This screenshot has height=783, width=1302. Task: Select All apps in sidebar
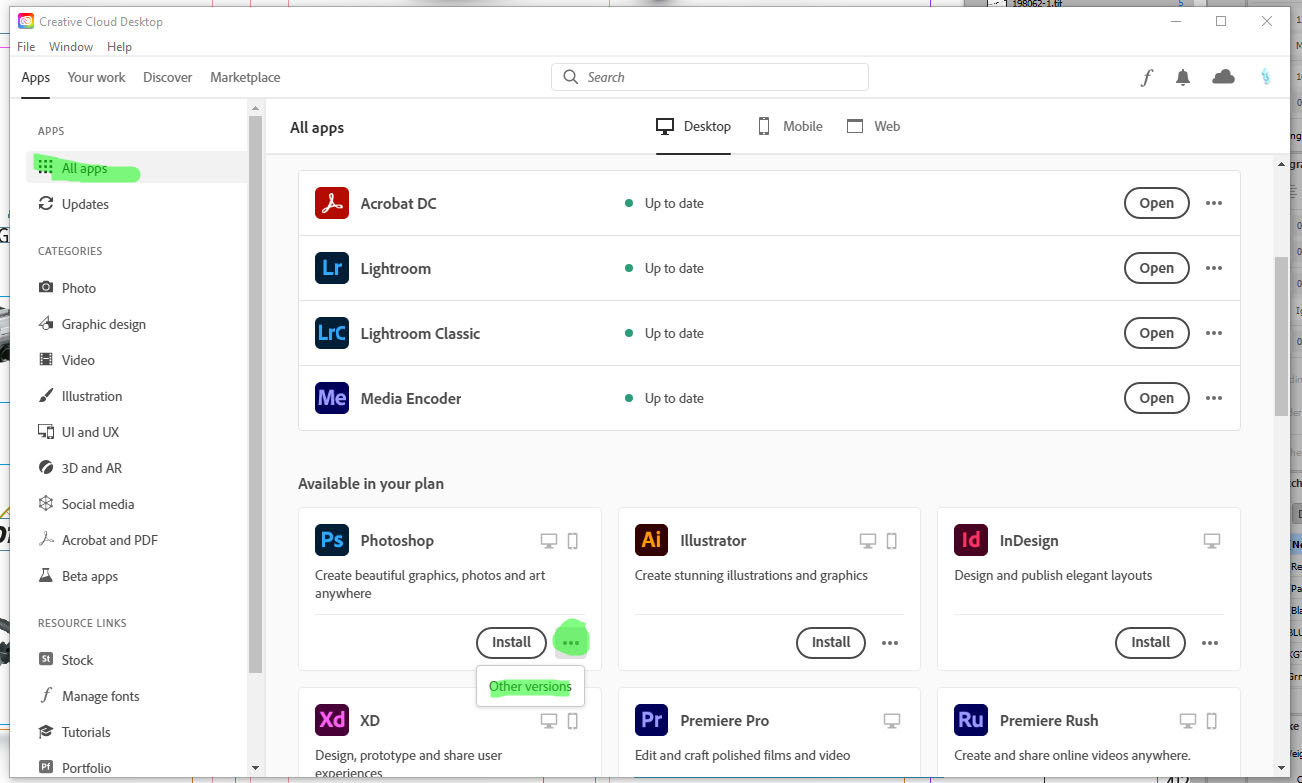[136, 168]
